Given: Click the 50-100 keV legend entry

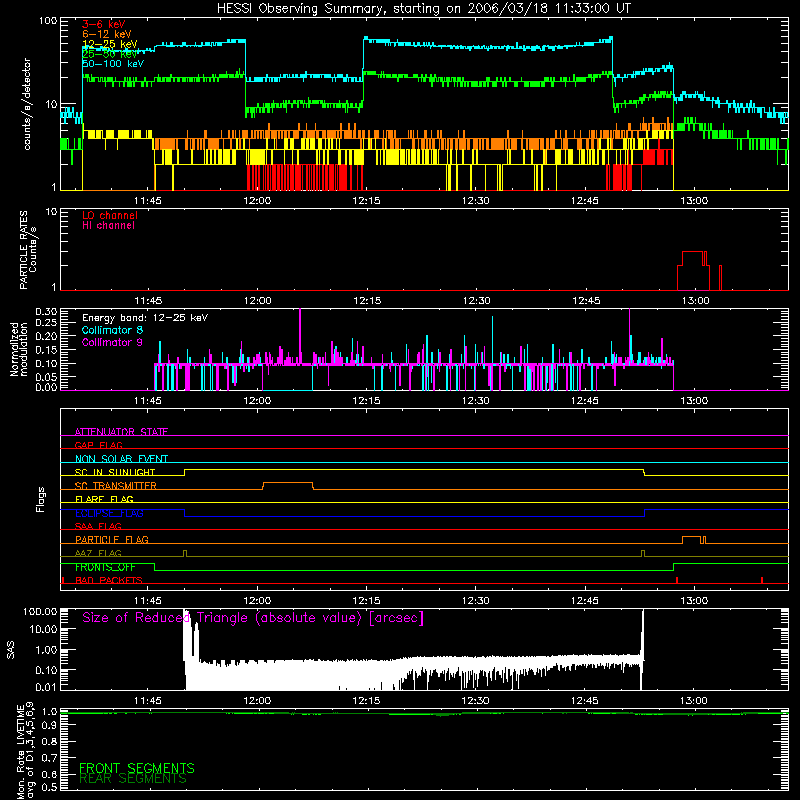Looking at the screenshot, I should coord(113,64).
